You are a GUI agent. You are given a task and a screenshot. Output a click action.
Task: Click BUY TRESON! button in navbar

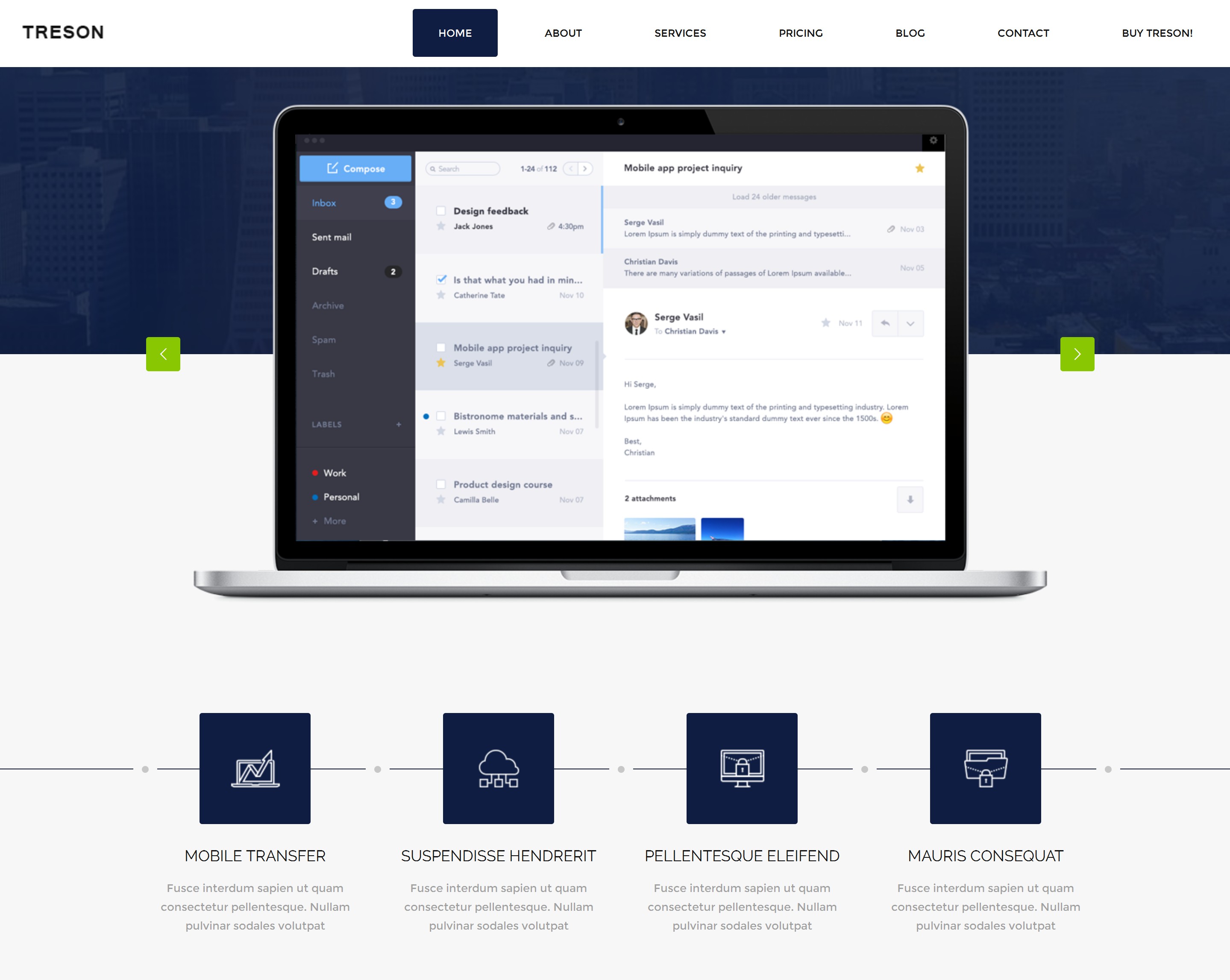tap(1158, 32)
